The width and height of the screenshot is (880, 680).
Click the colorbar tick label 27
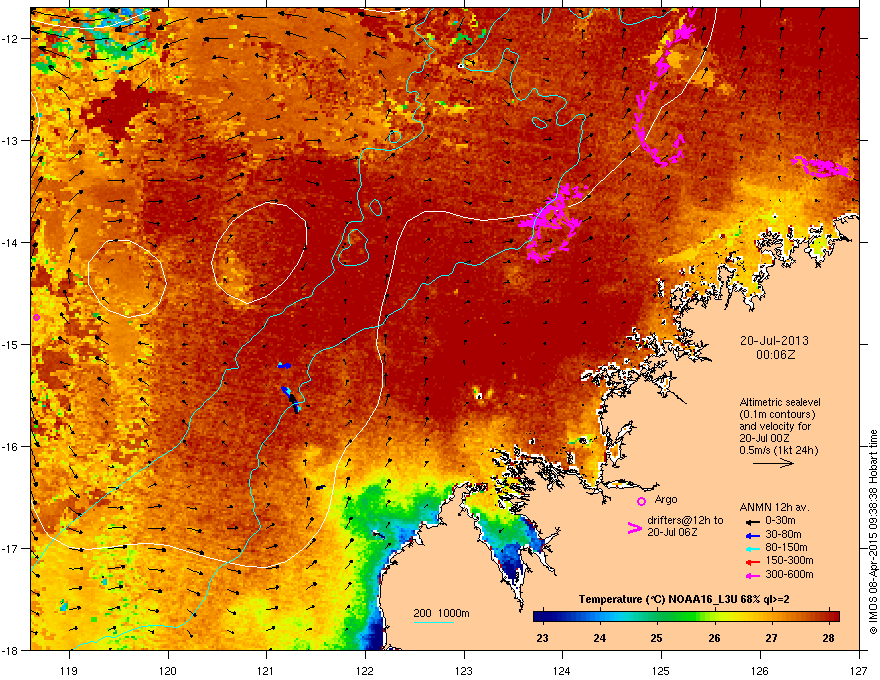(772, 638)
